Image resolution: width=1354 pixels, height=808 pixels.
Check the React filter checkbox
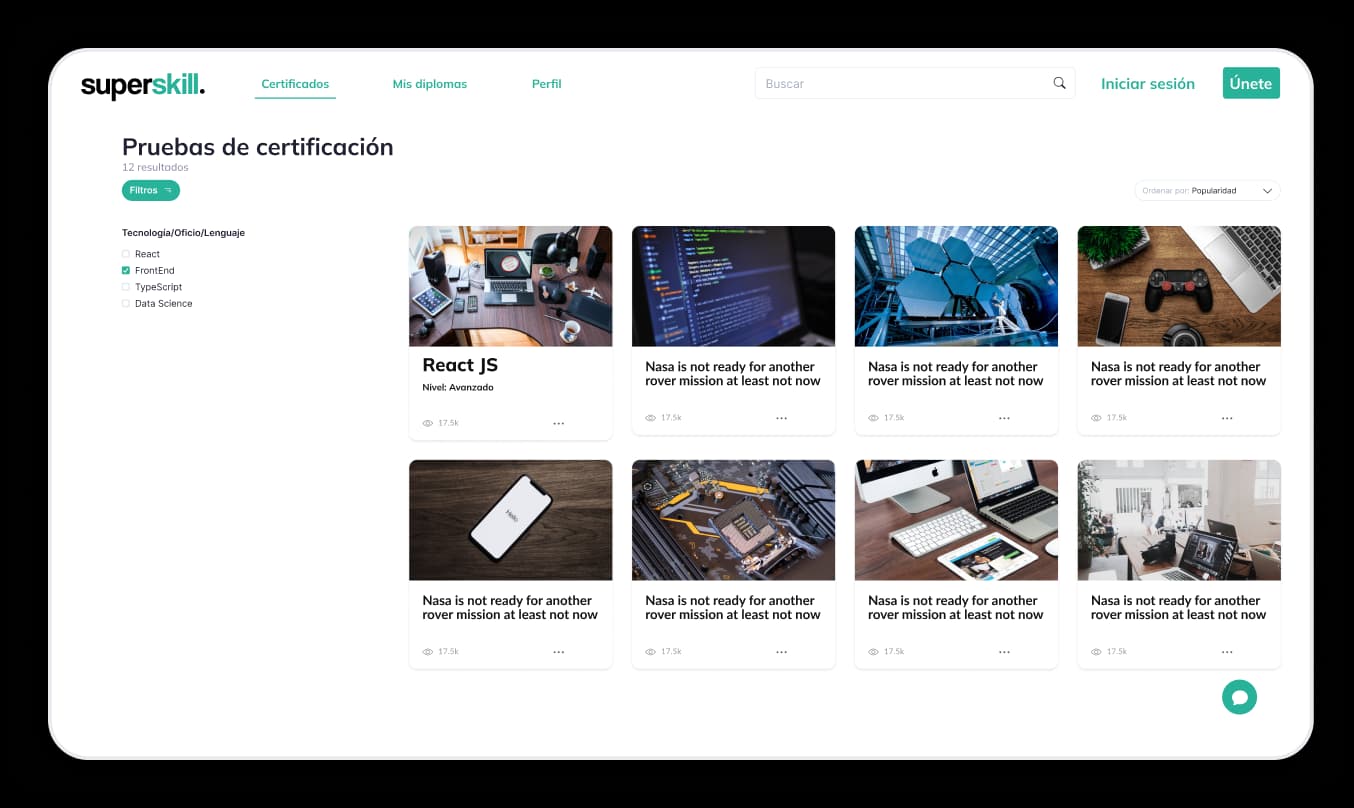tap(126, 254)
